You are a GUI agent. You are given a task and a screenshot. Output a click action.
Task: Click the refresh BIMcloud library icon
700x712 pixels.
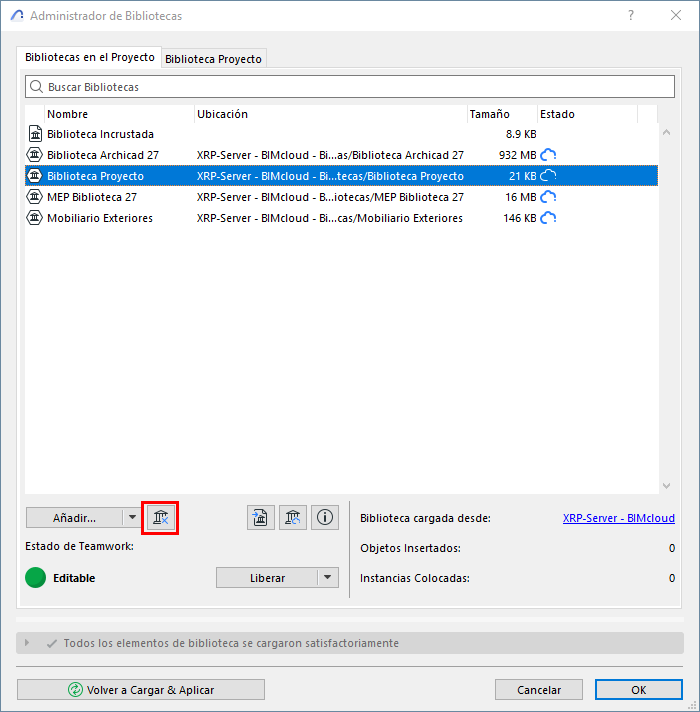pos(293,518)
